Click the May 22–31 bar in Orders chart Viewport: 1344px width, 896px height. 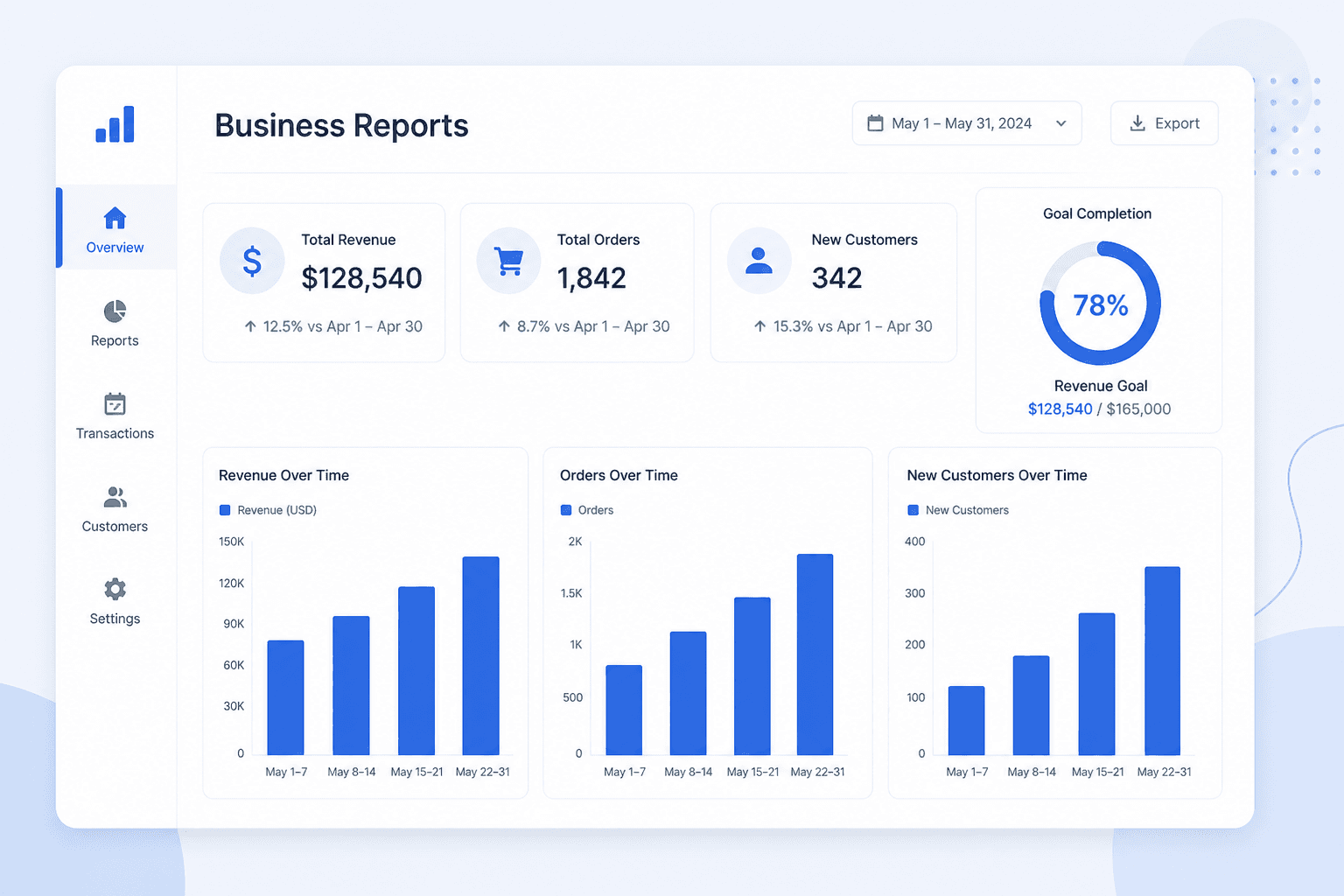pyautogui.click(x=815, y=654)
